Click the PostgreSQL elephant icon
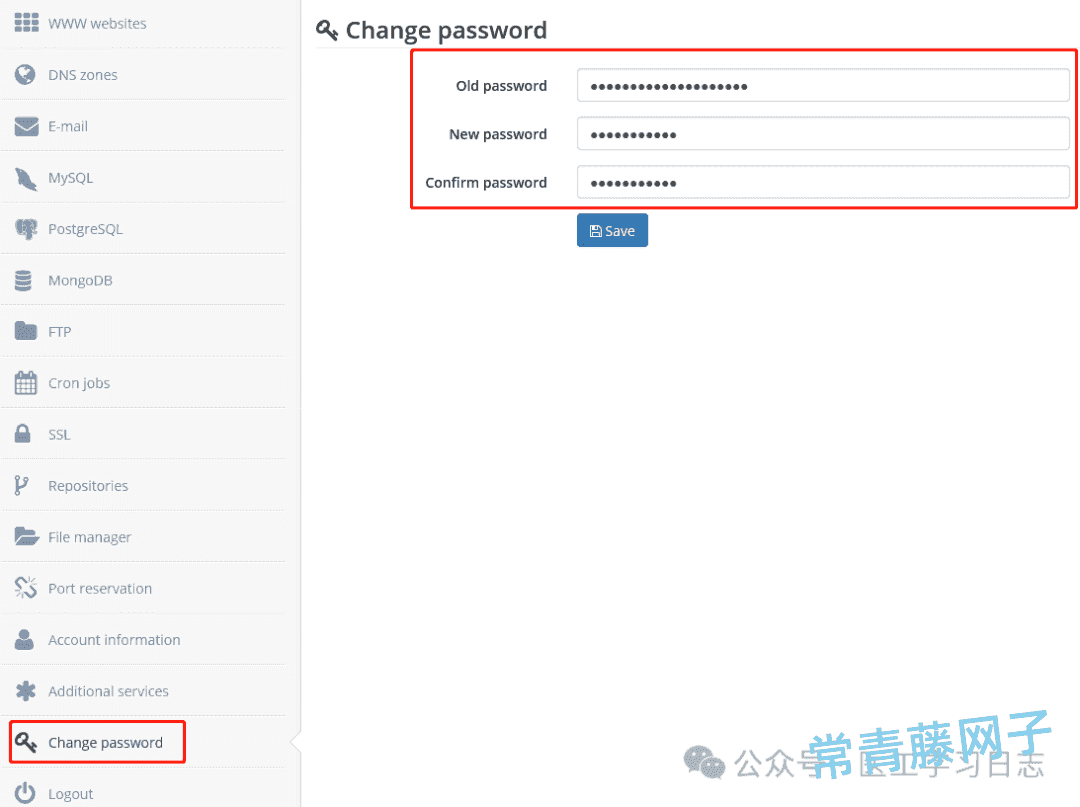The height and width of the screenshot is (807, 1080). (26, 229)
